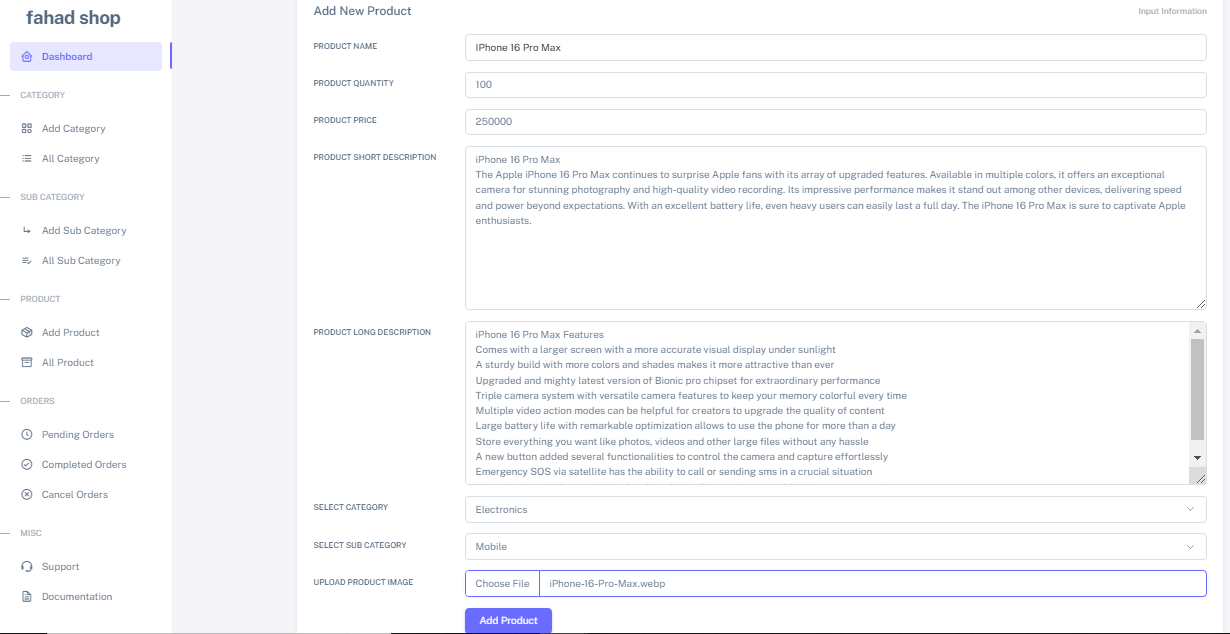Screen dimensions: 1230x634
Task: Click the Documentation file icon
Action: tap(27, 597)
